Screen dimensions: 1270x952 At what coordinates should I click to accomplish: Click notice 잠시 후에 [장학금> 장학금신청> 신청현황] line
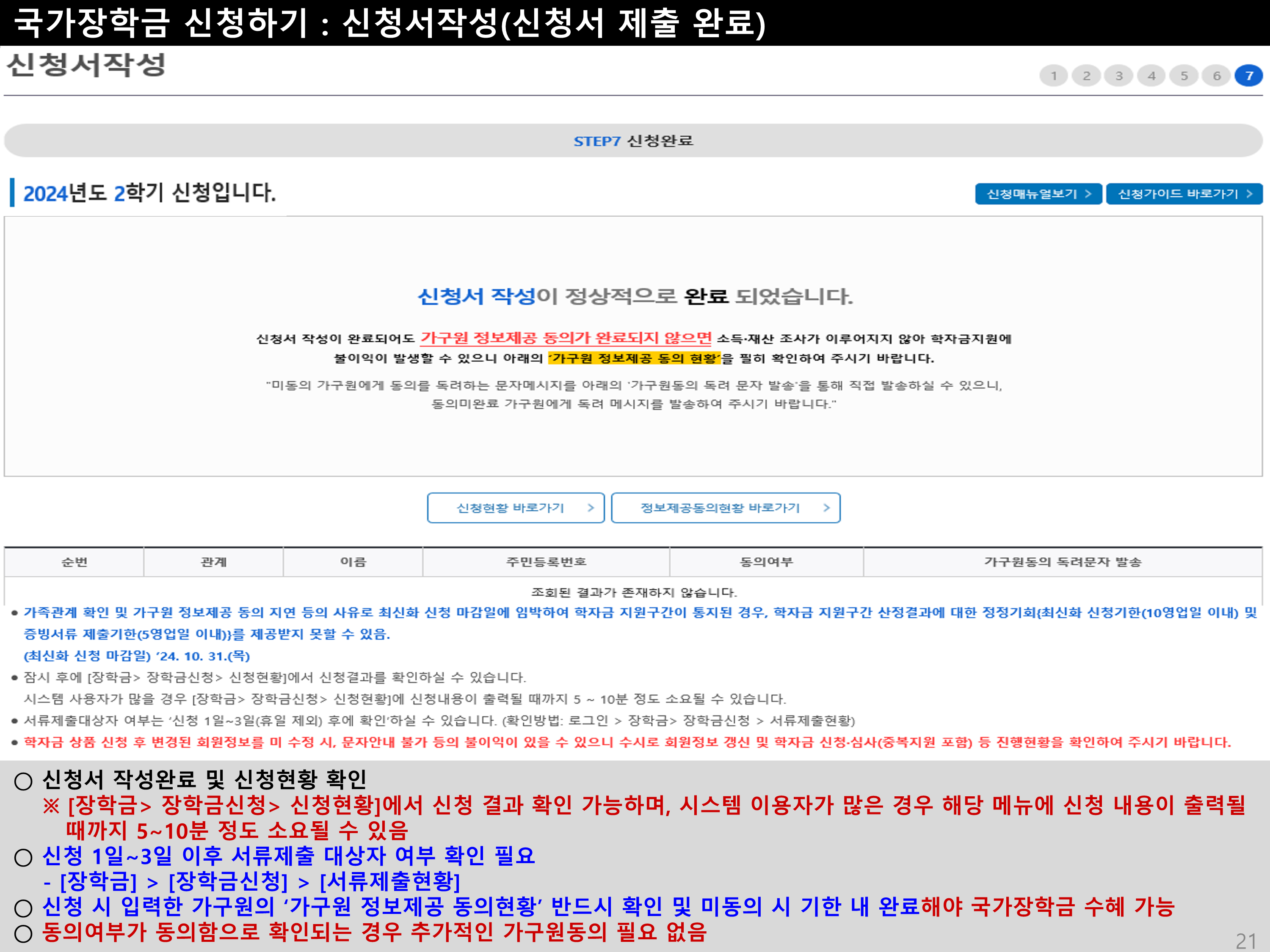point(274,677)
